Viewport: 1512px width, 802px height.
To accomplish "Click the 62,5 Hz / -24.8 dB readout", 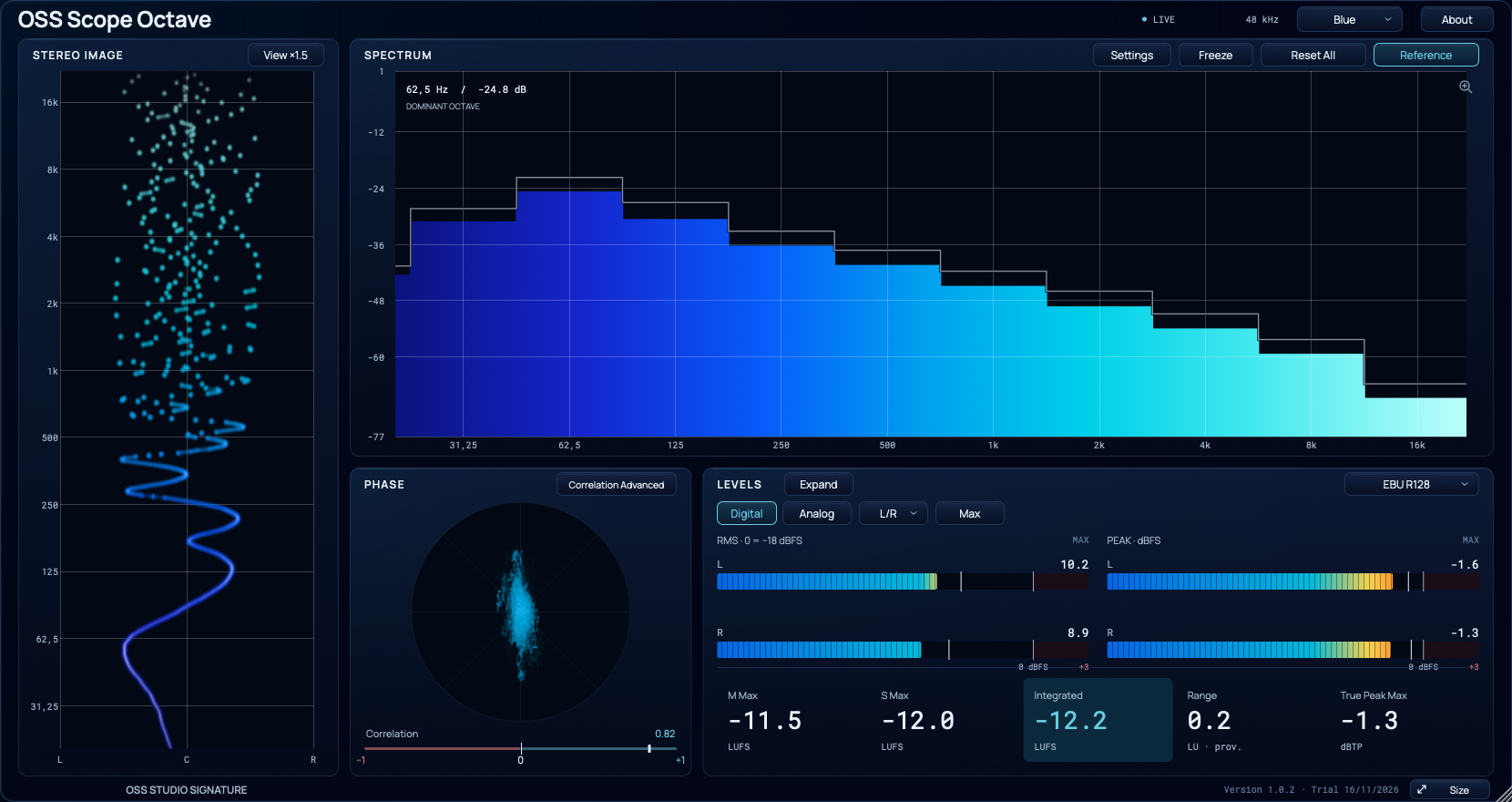I will (x=466, y=89).
